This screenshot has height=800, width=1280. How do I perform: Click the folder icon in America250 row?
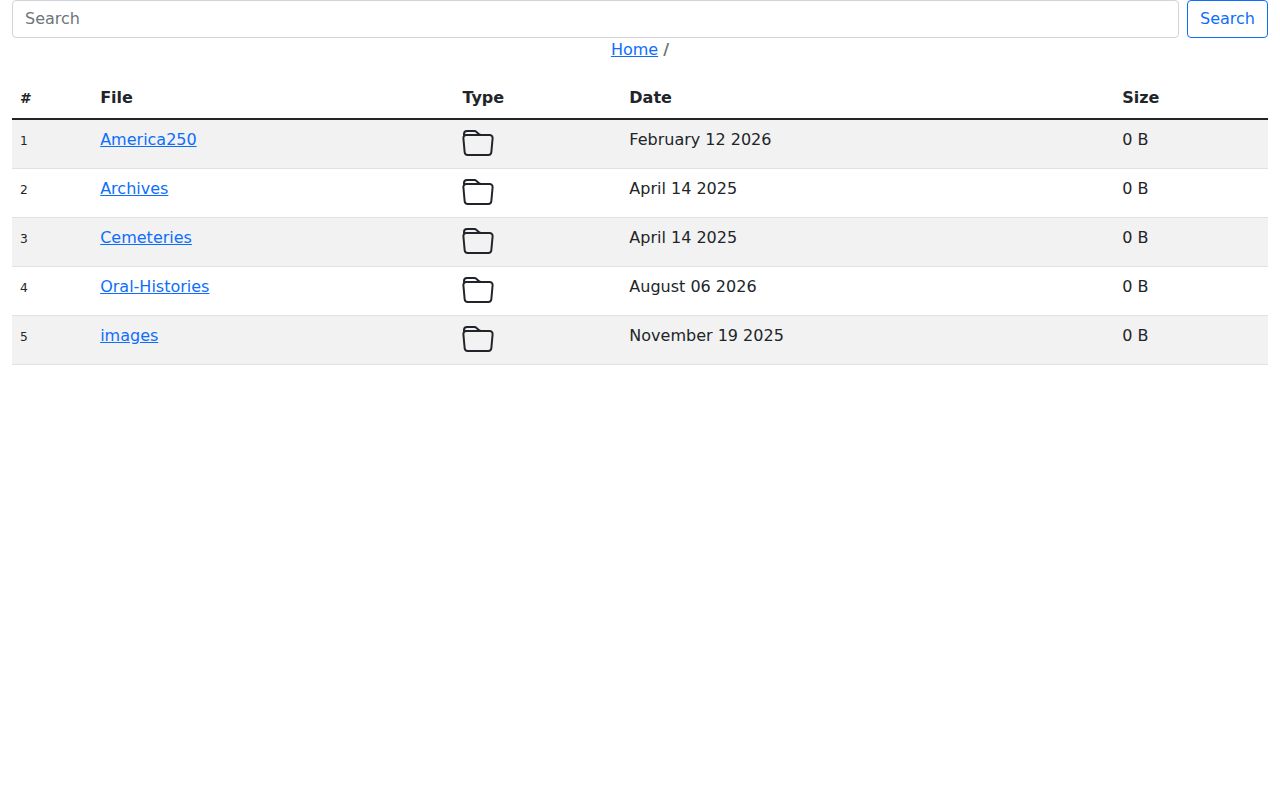click(478, 143)
